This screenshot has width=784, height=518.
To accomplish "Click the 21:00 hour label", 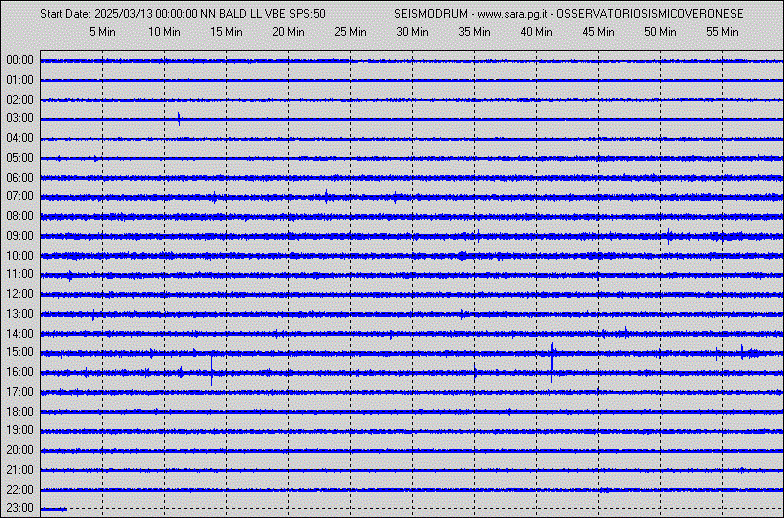I will [20, 470].
